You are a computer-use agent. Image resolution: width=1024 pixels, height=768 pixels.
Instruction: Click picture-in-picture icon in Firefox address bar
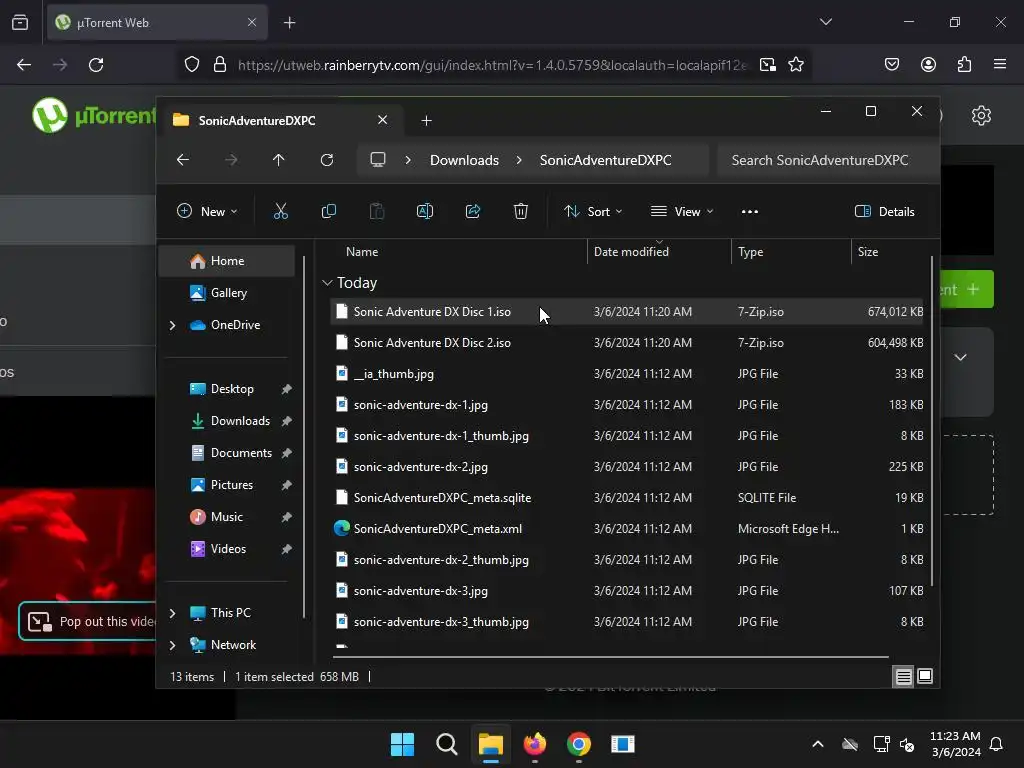(767, 65)
